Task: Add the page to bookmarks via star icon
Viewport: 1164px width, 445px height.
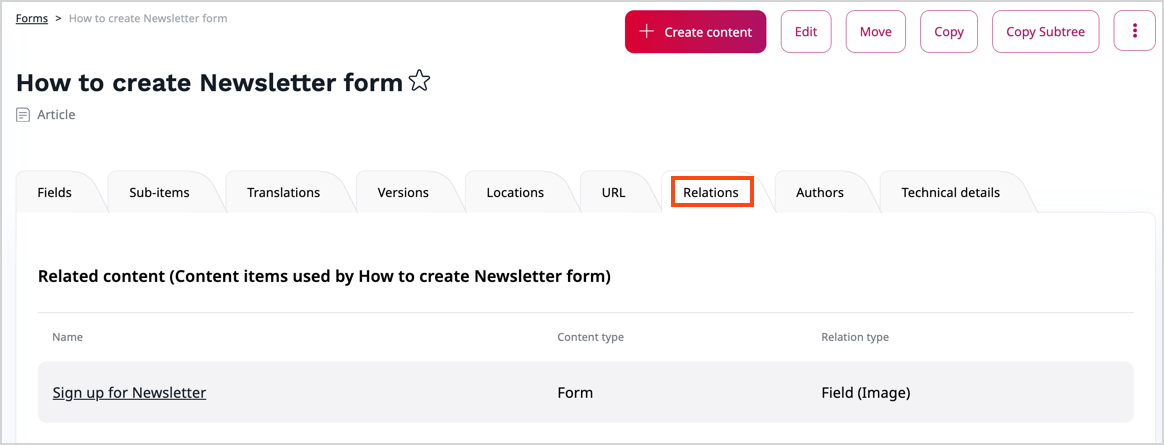Action: pos(420,82)
